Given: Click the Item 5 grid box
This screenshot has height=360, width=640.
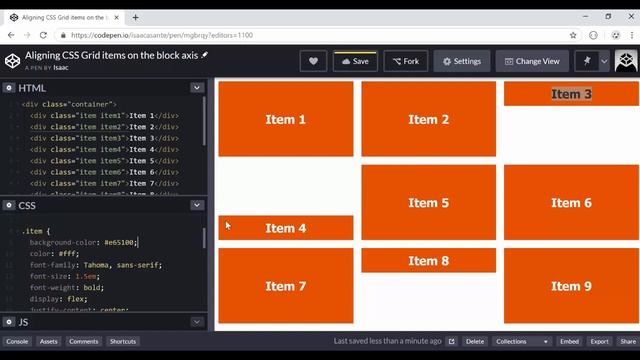Looking at the screenshot, I should click(429, 202).
